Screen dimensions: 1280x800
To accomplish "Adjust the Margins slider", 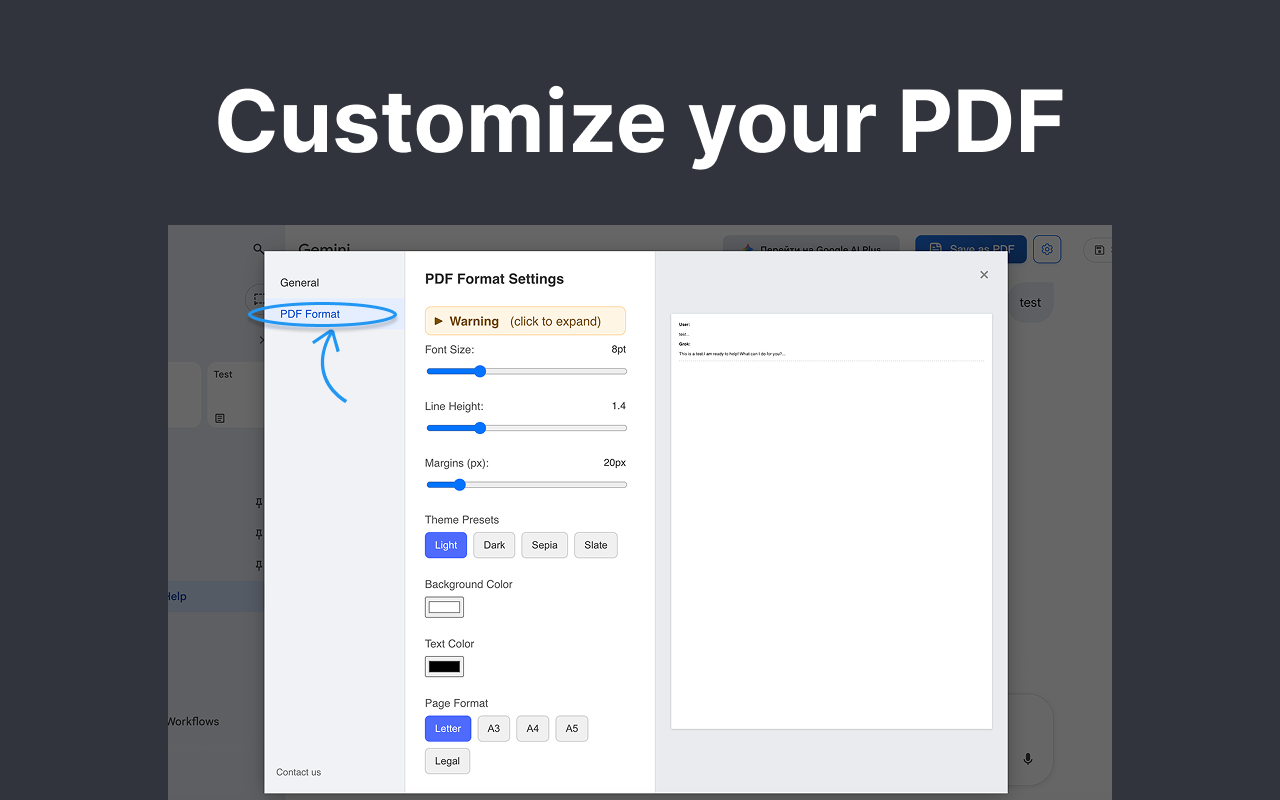I will point(459,484).
